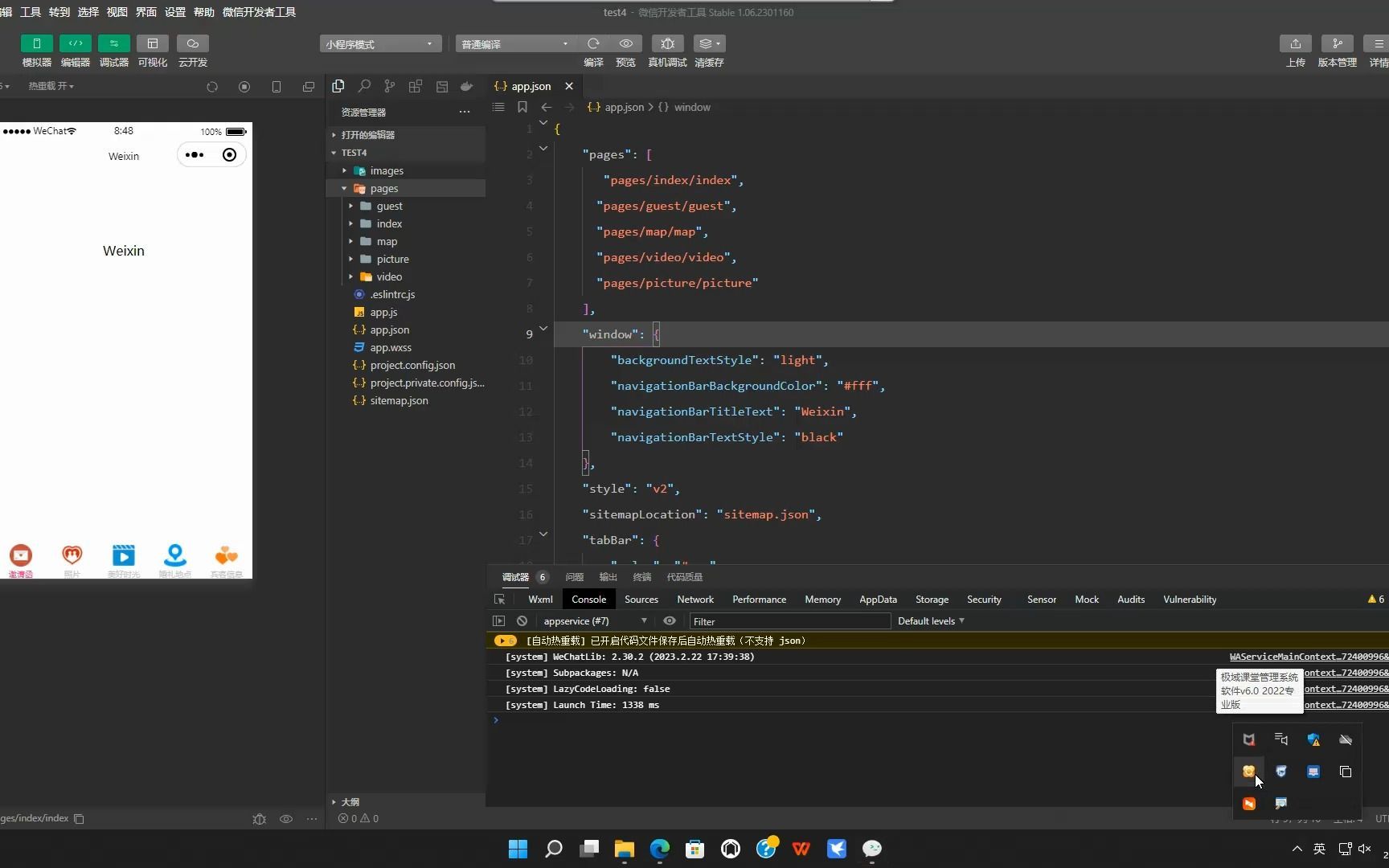The height and width of the screenshot is (868, 1389).
Task: Open search in the sidebar
Action: [x=364, y=86]
